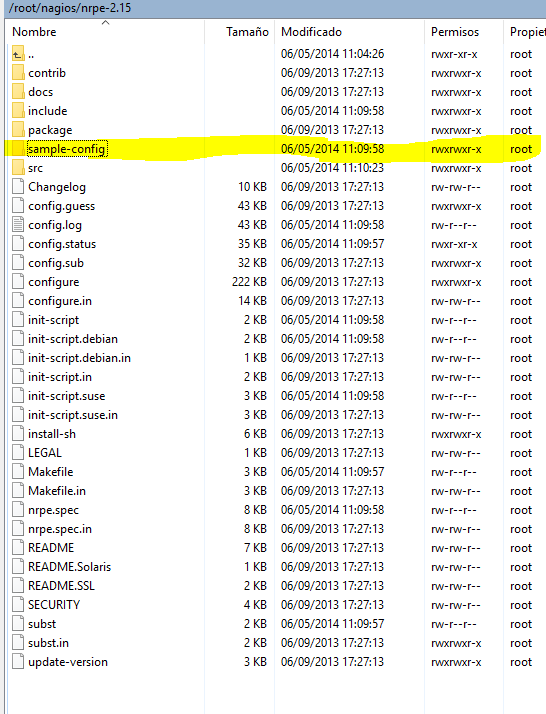The height and width of the screenshot is (714, 546).
Task: Click the 10 KB size of Changelog
Action: click(252, 187)
